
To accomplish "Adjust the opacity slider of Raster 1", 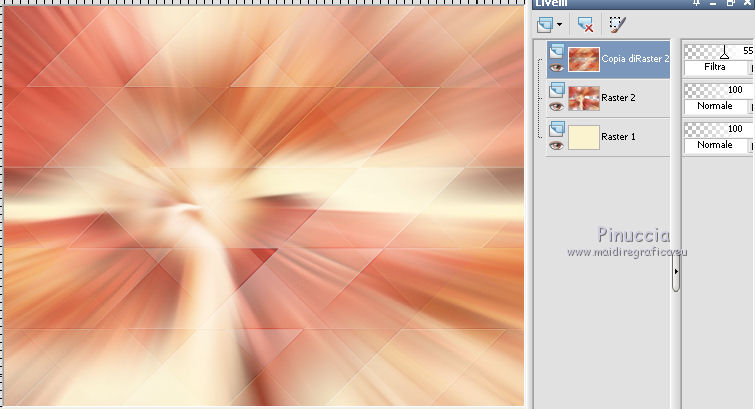I will tap(718, 129).
